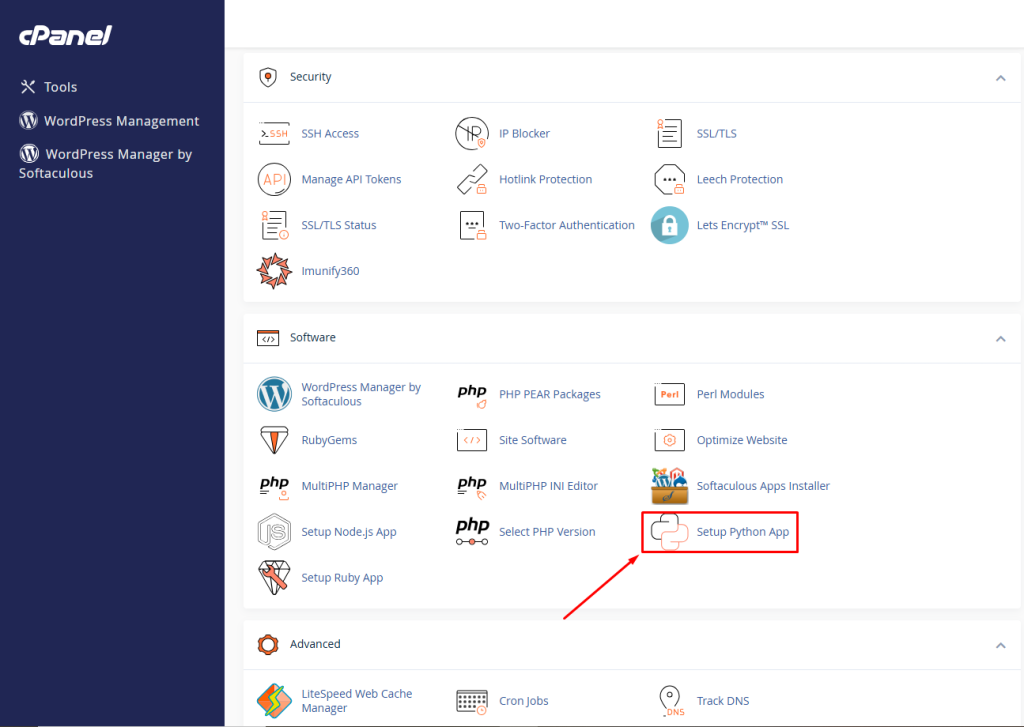Open the Cron Jobs icon
This screenshot has height=727, width=1024.
(471, 701)
